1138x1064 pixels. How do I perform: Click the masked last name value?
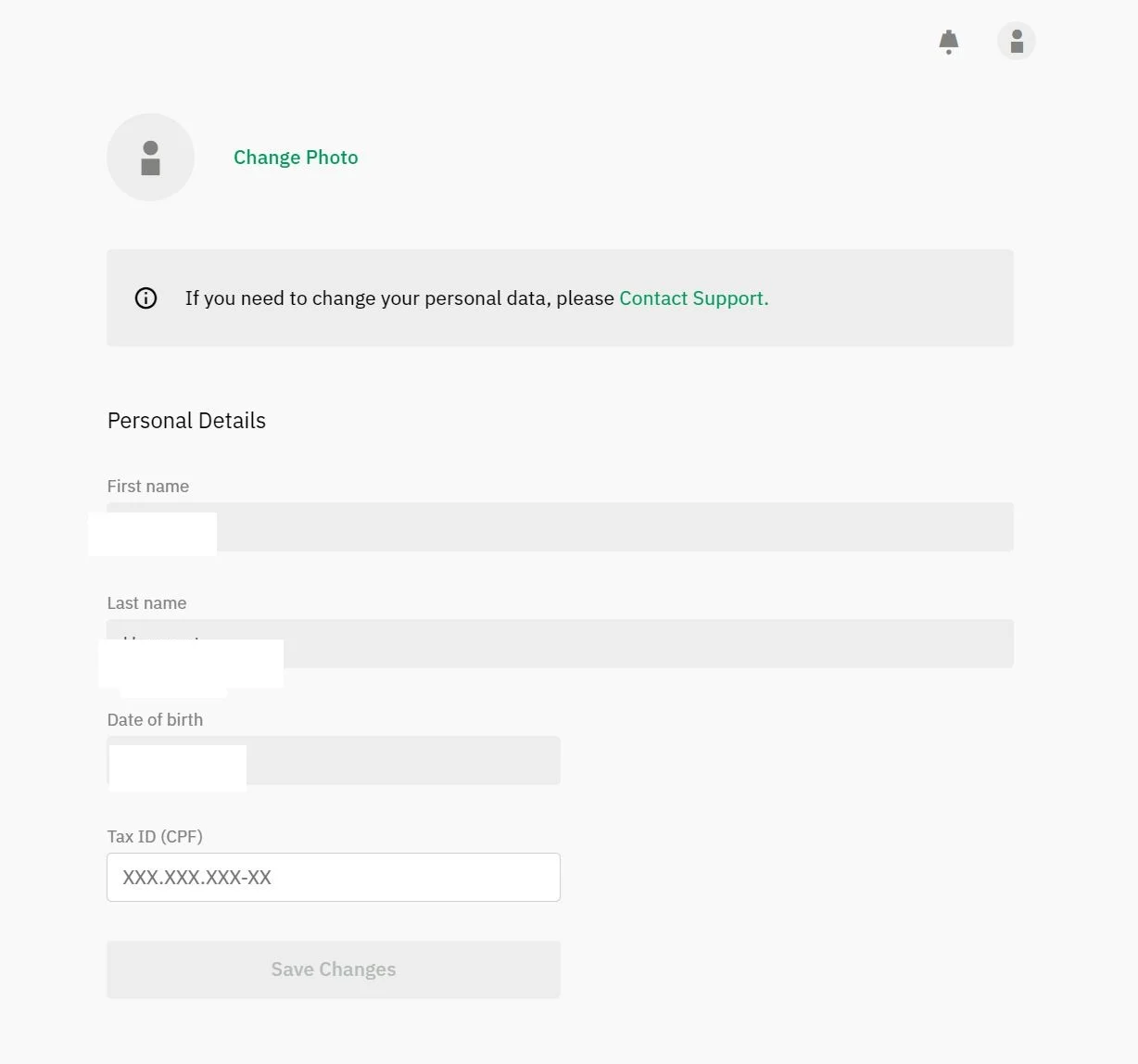pyautogui.click(x=191, y=664)
